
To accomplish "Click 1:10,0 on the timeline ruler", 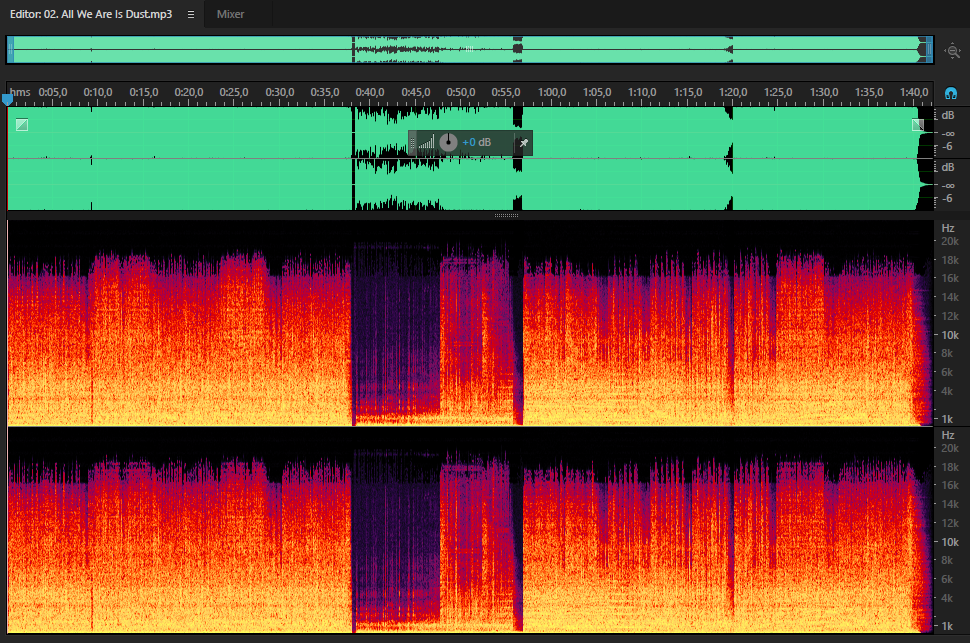I will point(642,92).
